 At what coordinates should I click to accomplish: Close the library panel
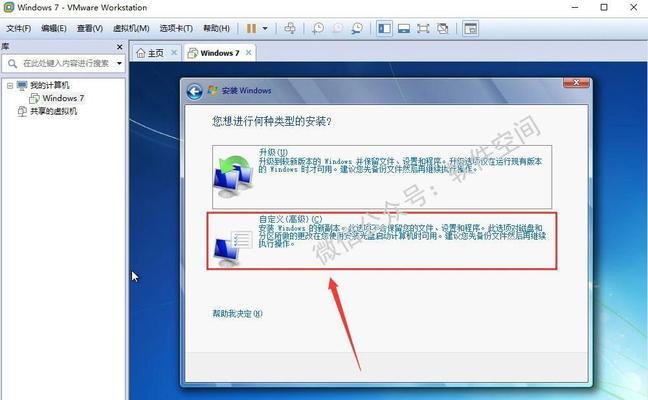(120, 47)
